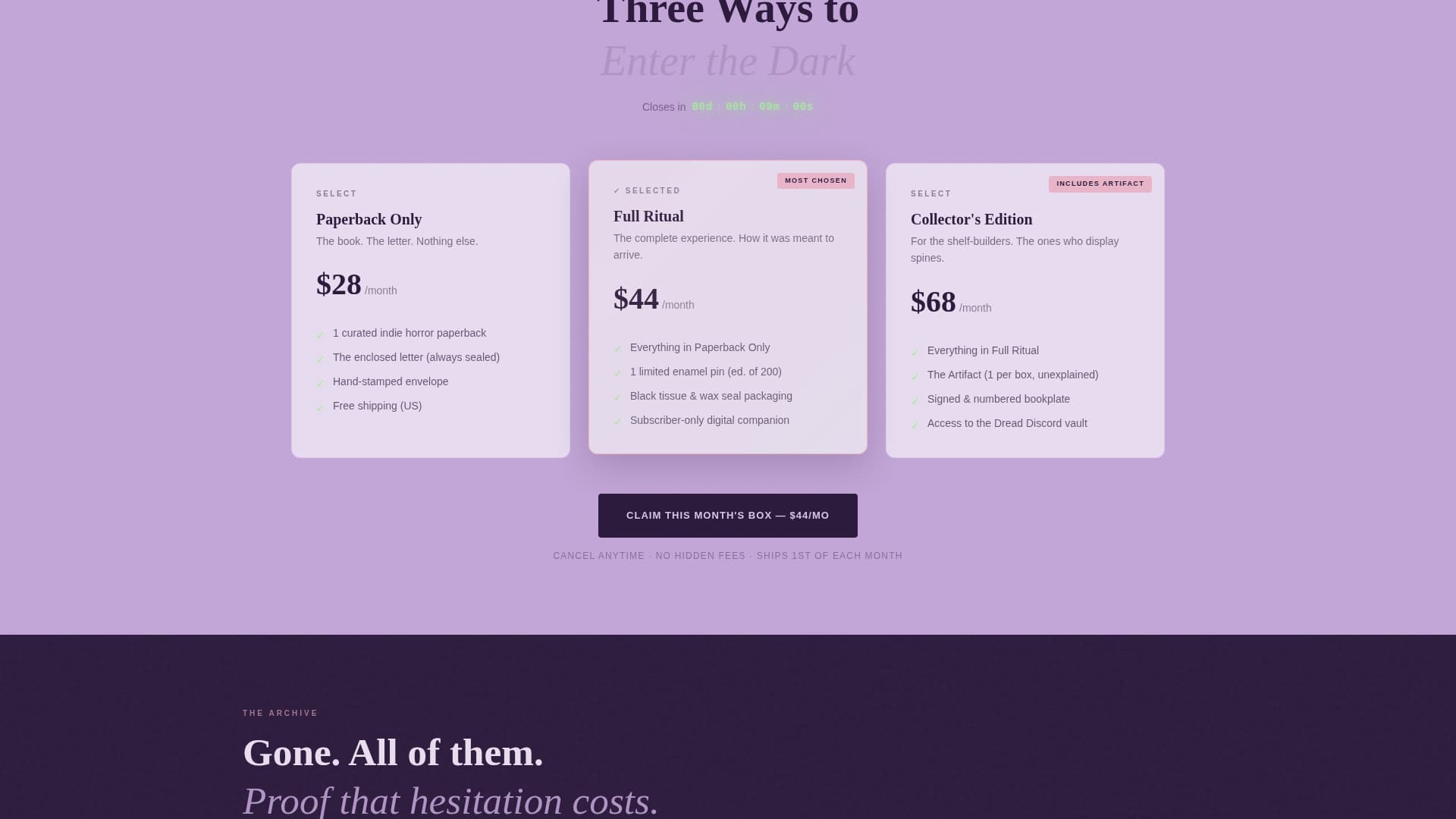
Task: Click the checkmark beside "The Artifact" feature
Action: pos(915,375)
